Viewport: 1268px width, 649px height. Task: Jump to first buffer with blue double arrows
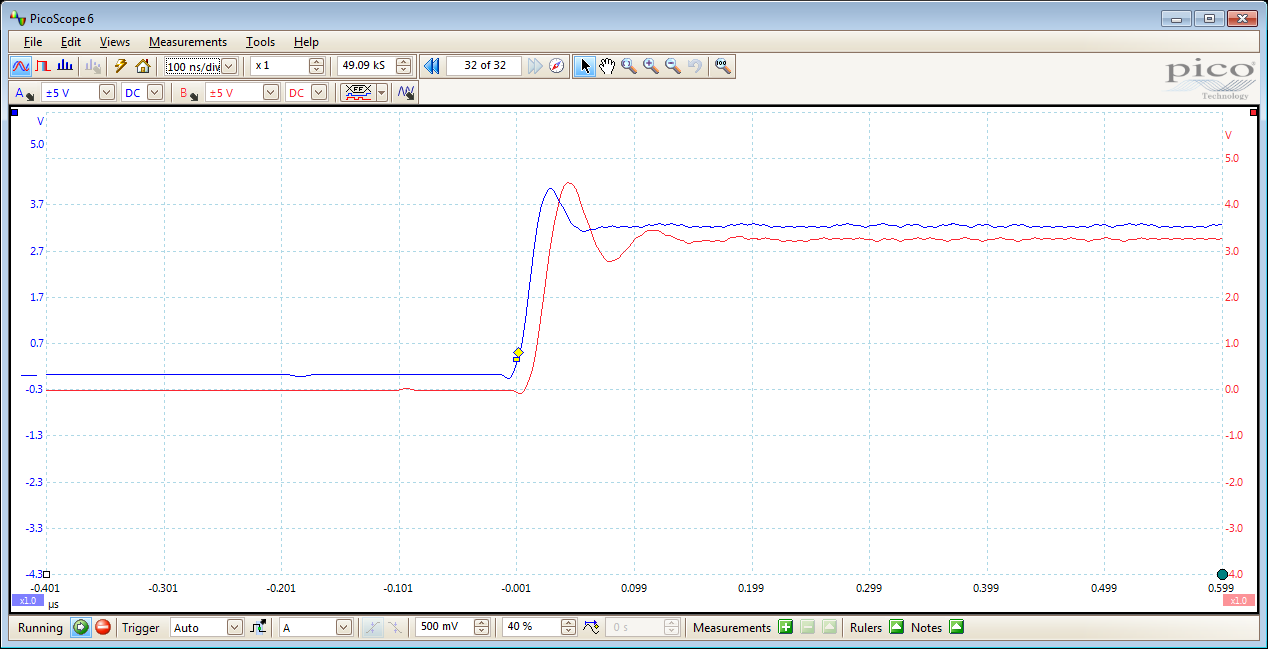pos(431,65)
